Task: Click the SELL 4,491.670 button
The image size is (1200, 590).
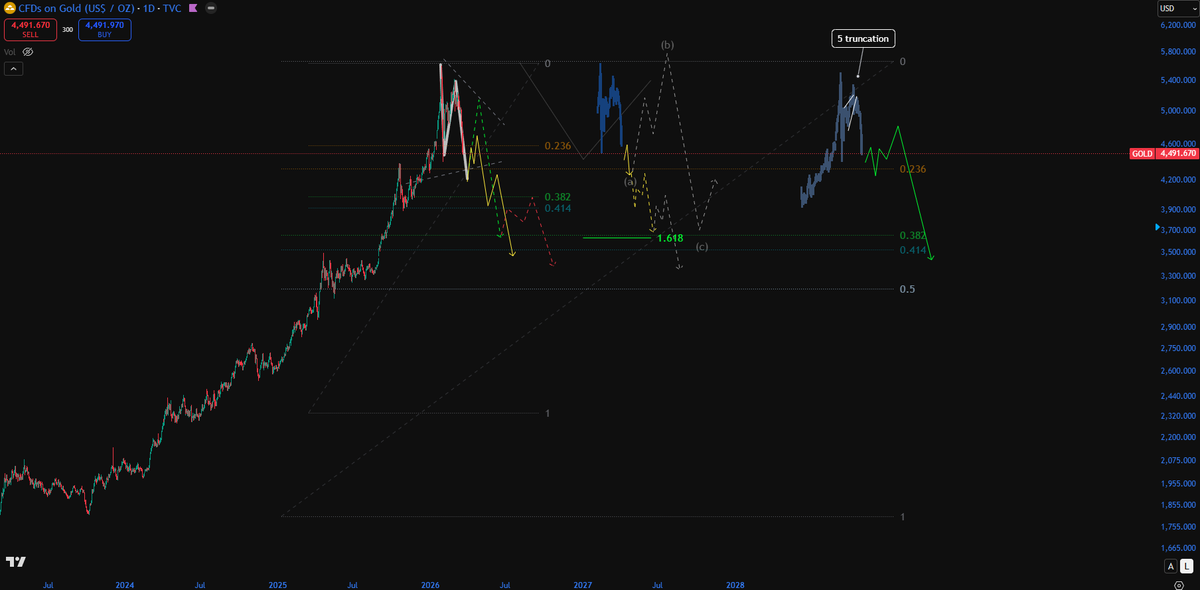Action: pos(30,28)
